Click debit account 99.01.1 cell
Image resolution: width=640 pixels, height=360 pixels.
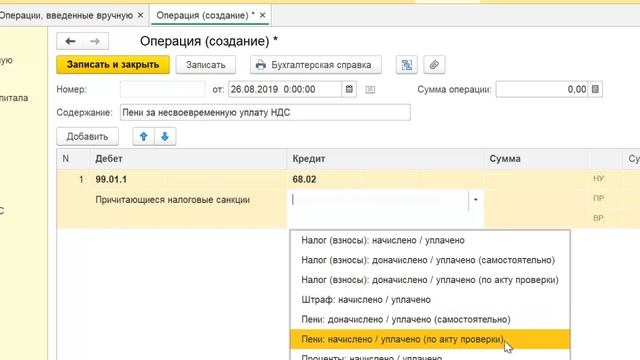188,180
